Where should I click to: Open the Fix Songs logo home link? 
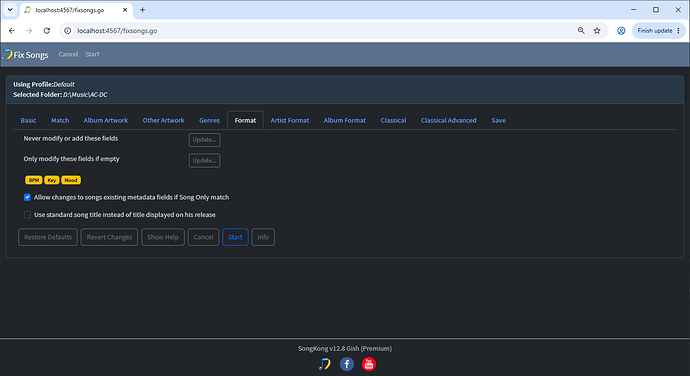pos(26,55)
